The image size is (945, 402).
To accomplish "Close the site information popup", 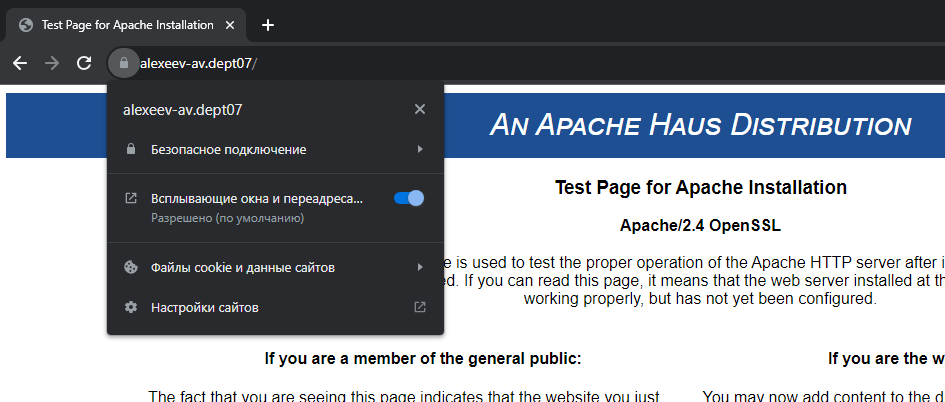I will pyautogui.click(x=420, y=109).
